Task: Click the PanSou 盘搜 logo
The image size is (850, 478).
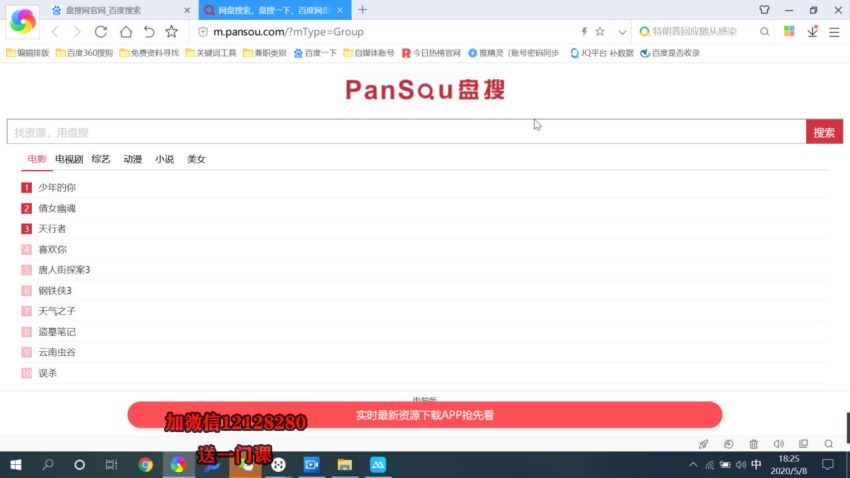Action: tap(425, 90)
